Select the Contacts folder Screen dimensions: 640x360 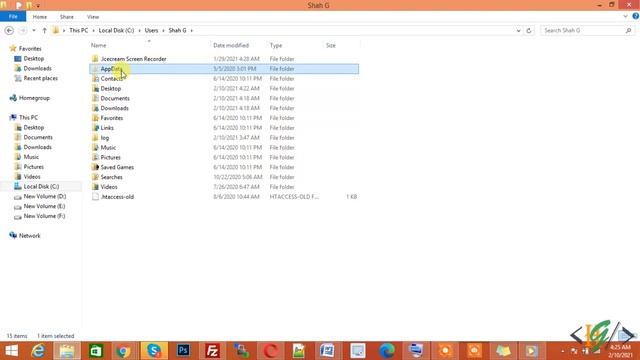tap(111, 79)
